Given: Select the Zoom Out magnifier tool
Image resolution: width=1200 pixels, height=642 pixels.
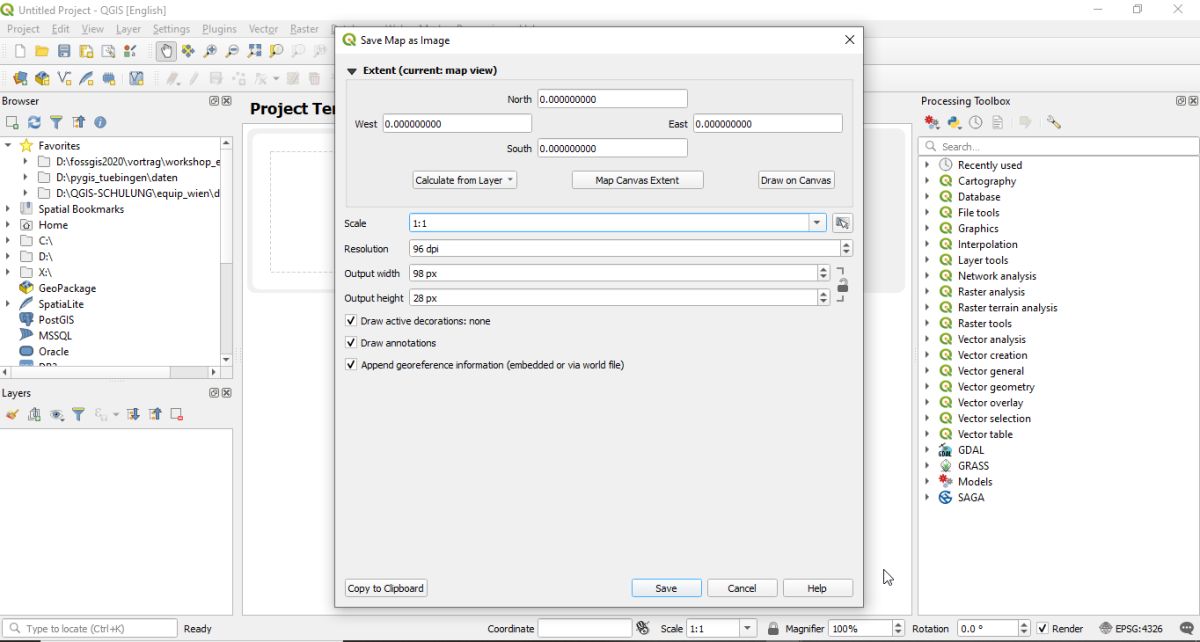Looking at the screenshot, I should pyautogui.click(x=232, y=51).
